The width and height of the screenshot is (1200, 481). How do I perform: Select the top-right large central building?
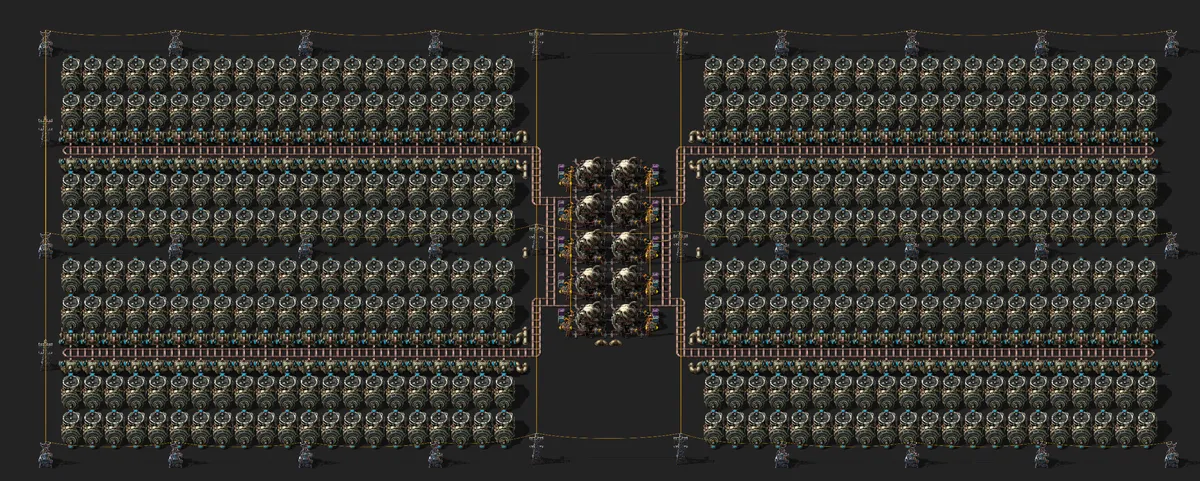[628, 173]
